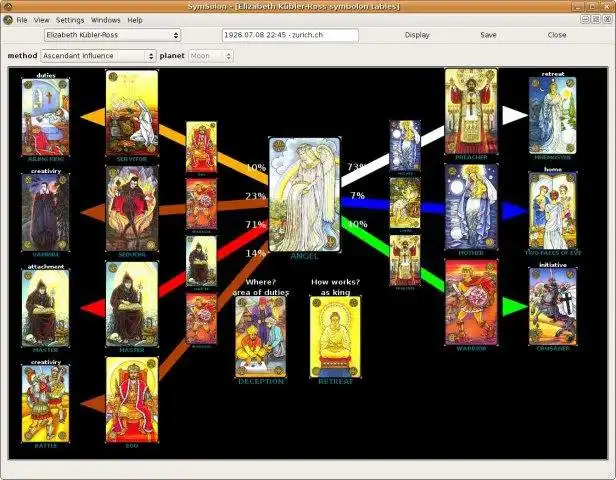The image size is (616, 480).
Task: Select the Deception card
Action: click(x=261, y=337)
